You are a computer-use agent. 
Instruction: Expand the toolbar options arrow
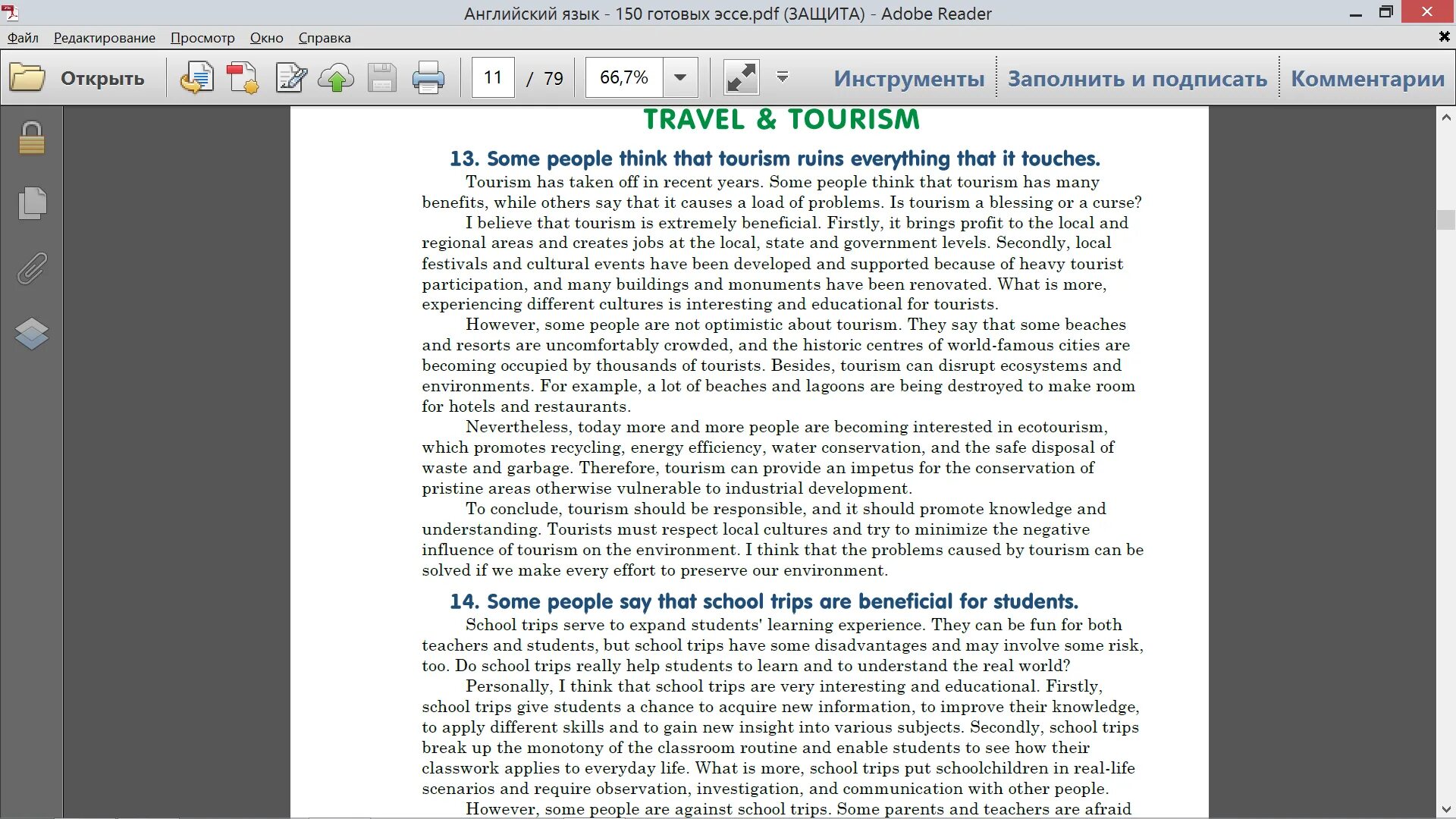pos(783,77)
